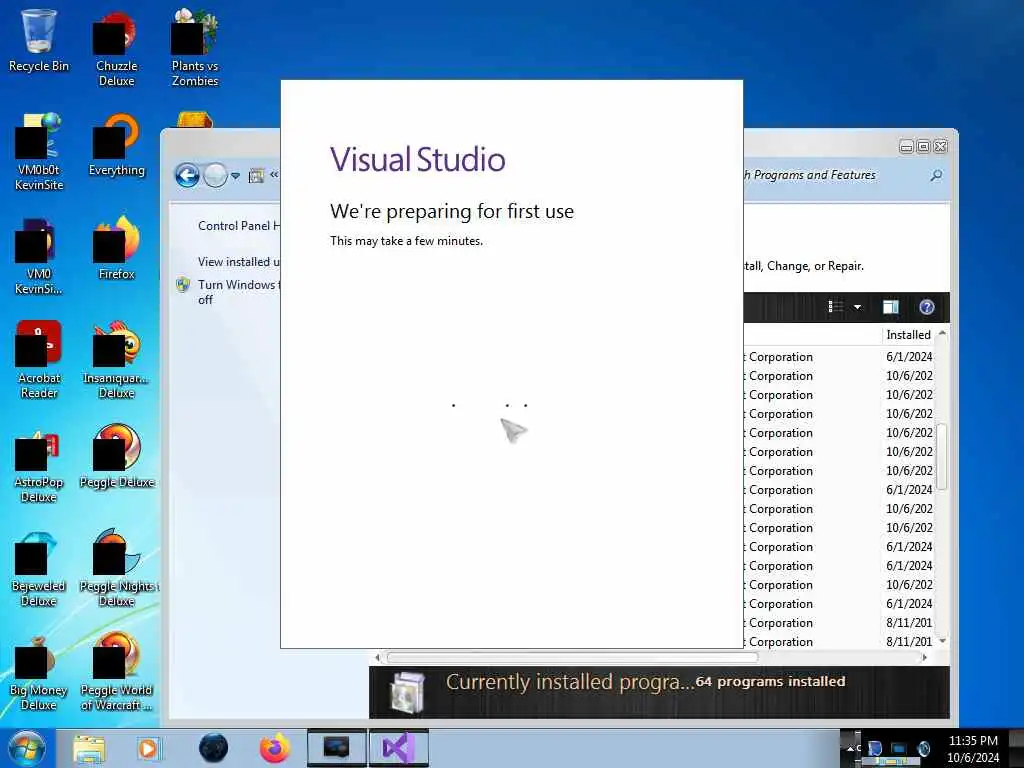This screenshot has height=768, width=1024.
Task: Click the programs icon in the details pane
Action: pyautogui.click(x=408, y=692)
